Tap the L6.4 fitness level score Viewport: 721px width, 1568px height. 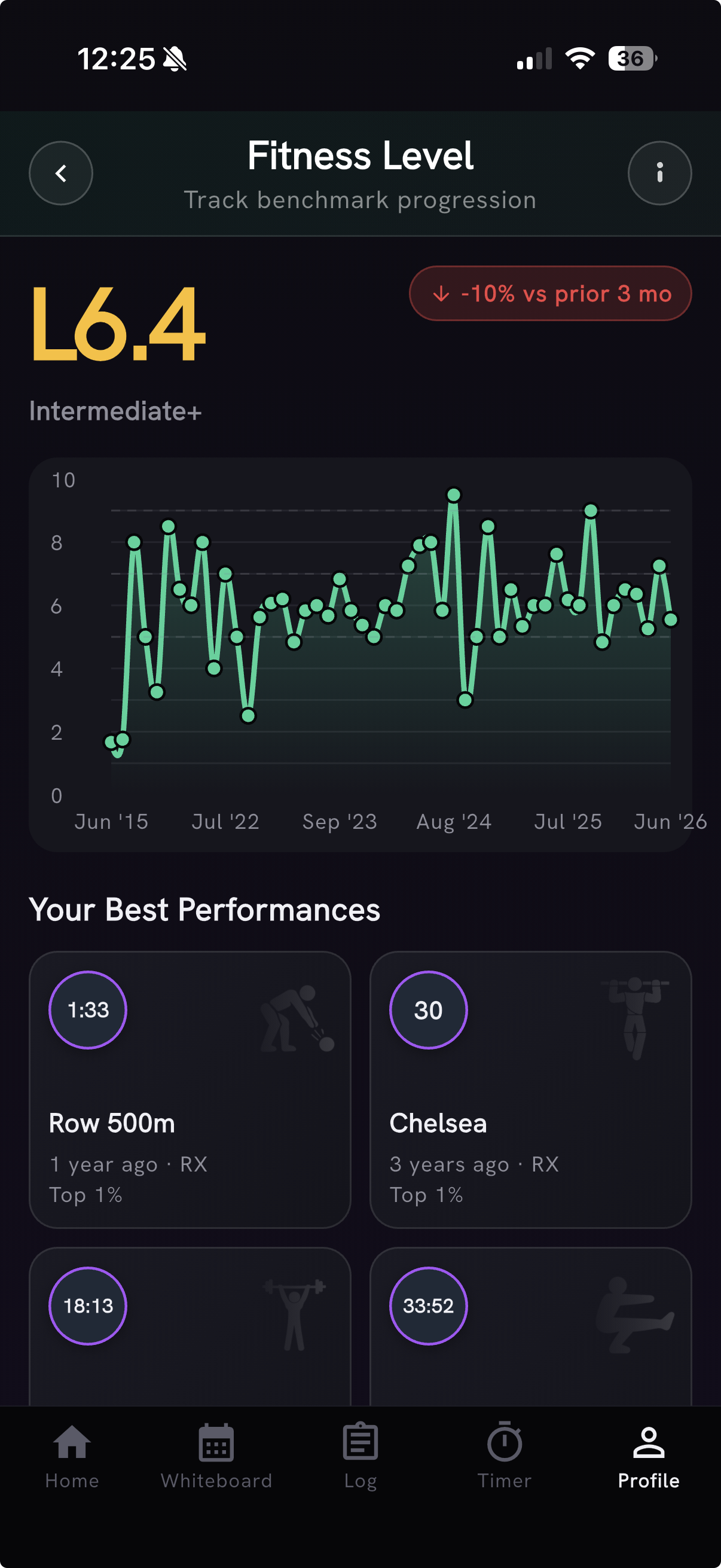click(118, 324)
